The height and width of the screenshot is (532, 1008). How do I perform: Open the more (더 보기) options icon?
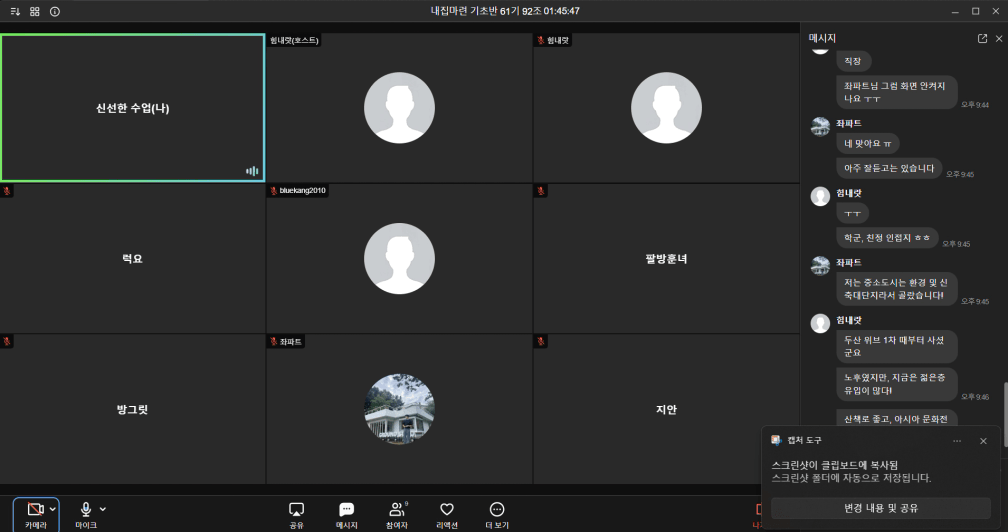497,510
